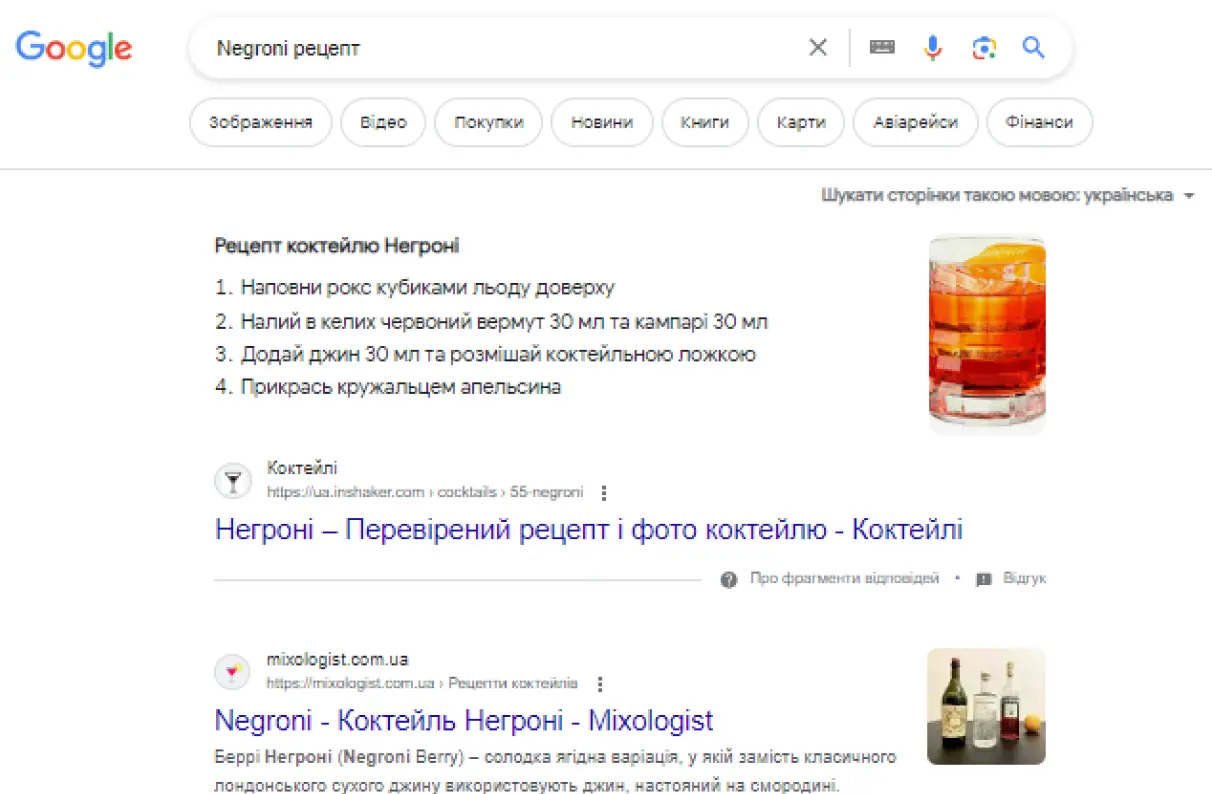Screen dimensions: 1212x794
Task: Click the Коктейлі site favicon
Action: [x=233, y=481]
